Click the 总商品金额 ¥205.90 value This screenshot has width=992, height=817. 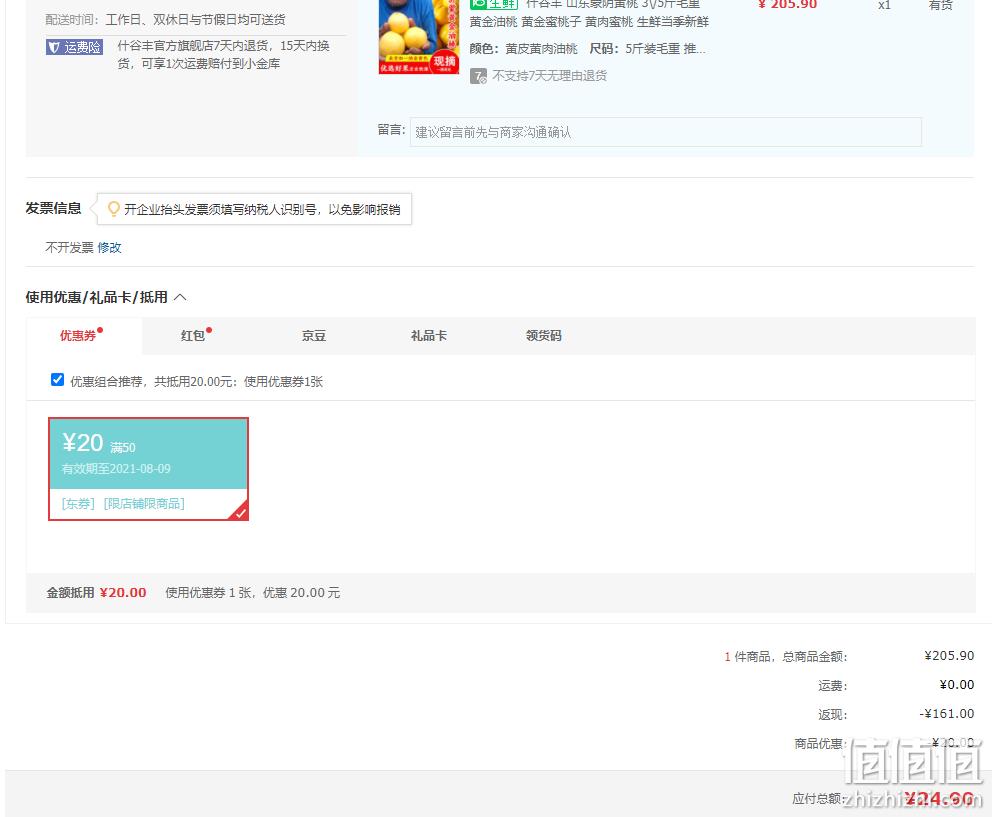pyautogui.click(x=949, y=656)
